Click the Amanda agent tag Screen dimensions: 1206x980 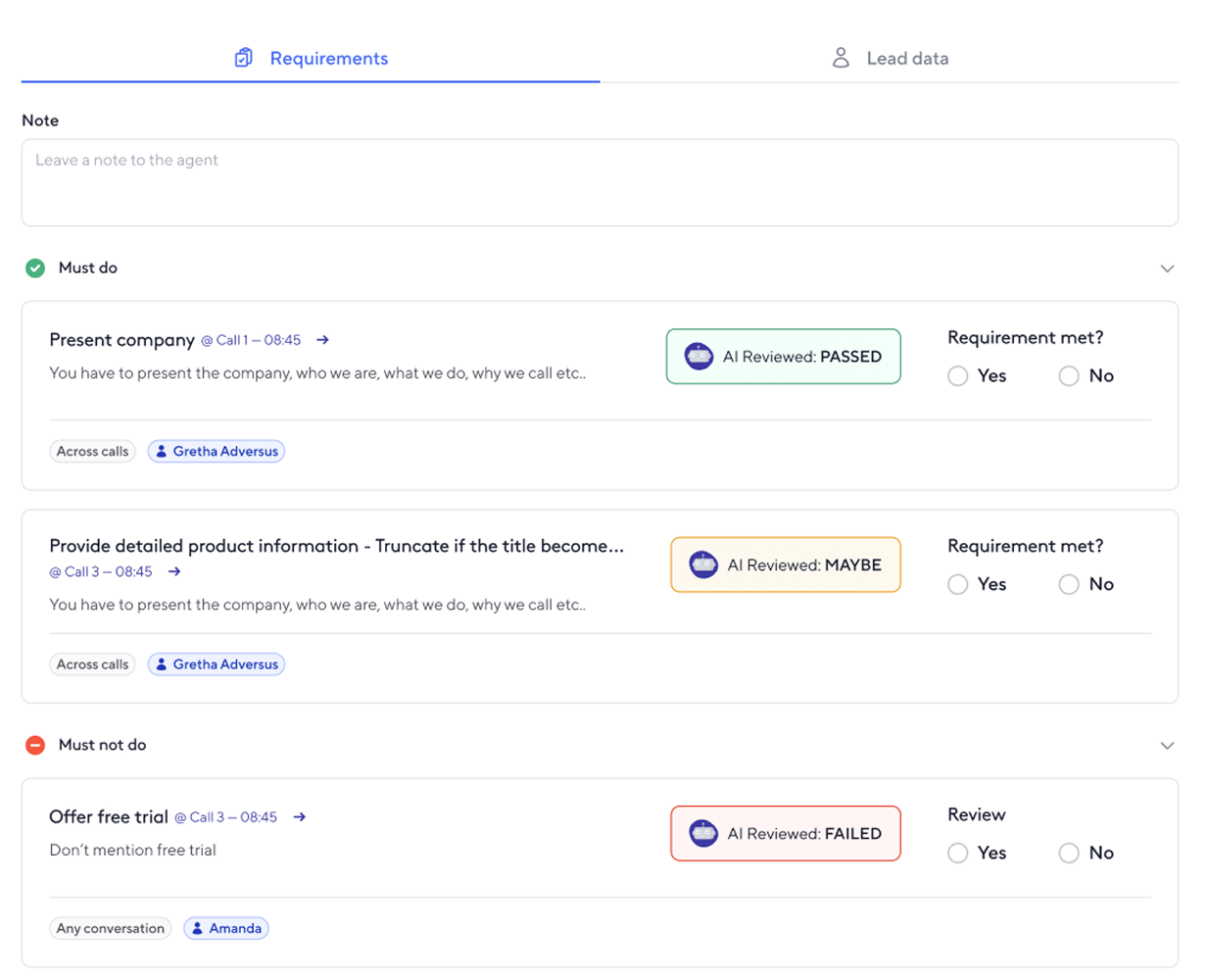[x=226, y=928]
